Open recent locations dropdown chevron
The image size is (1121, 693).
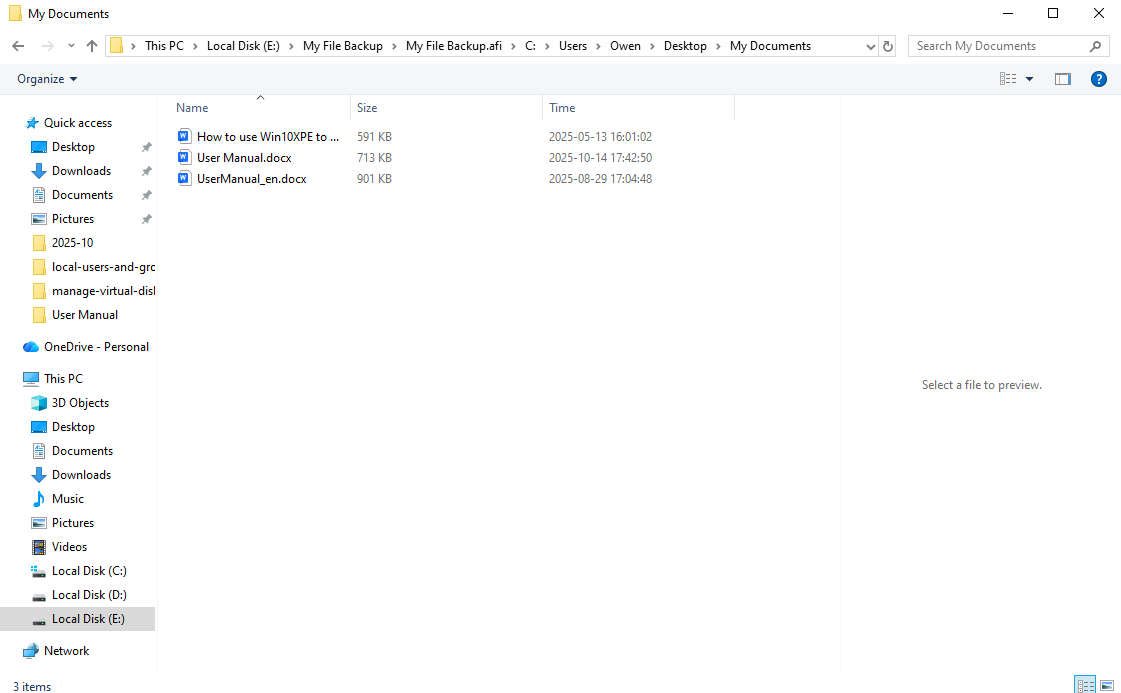tap(71, 46)
